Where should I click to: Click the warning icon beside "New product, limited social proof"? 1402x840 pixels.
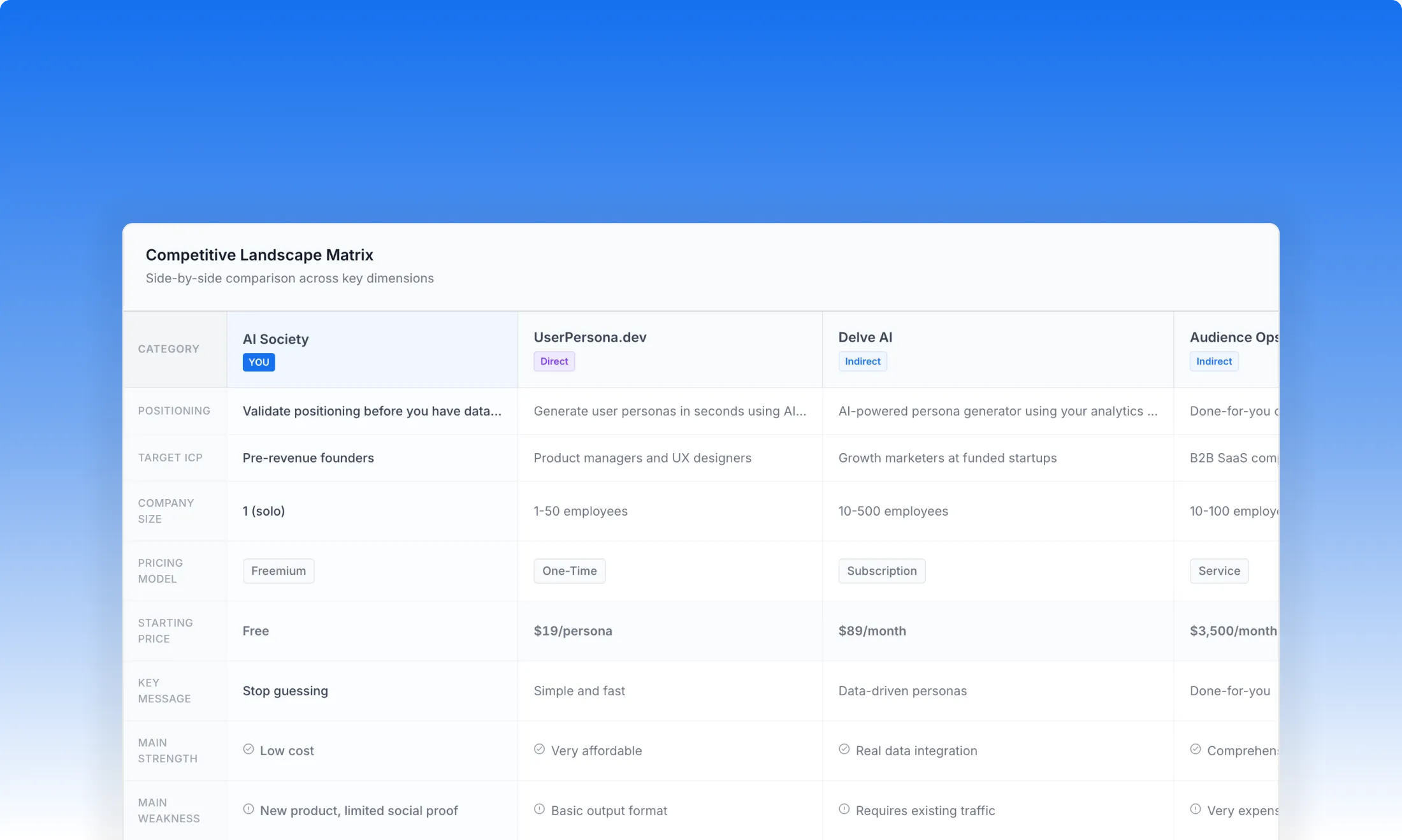click(x=249, y=809)
